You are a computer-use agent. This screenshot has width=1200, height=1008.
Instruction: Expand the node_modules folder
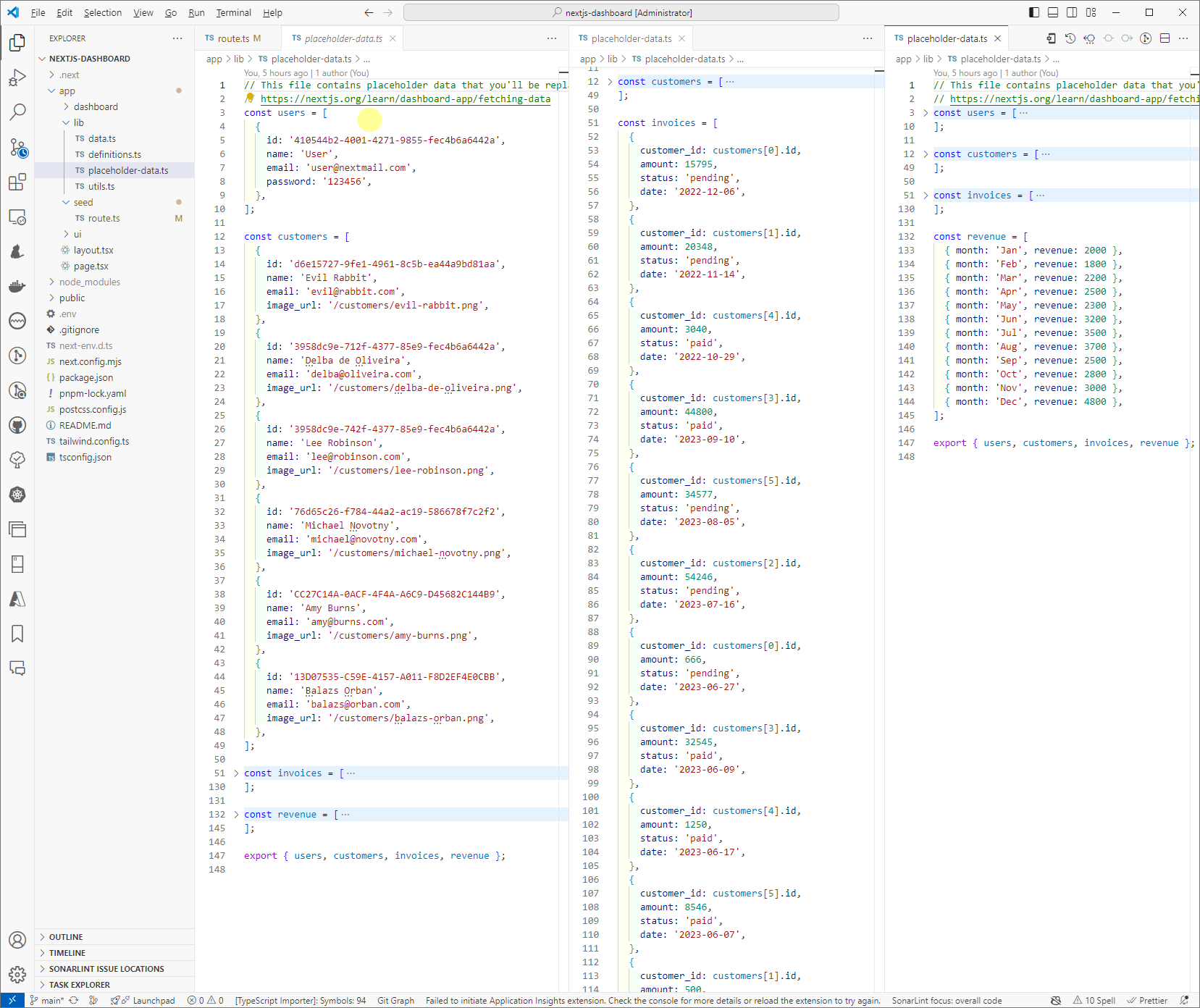point(89,282)
